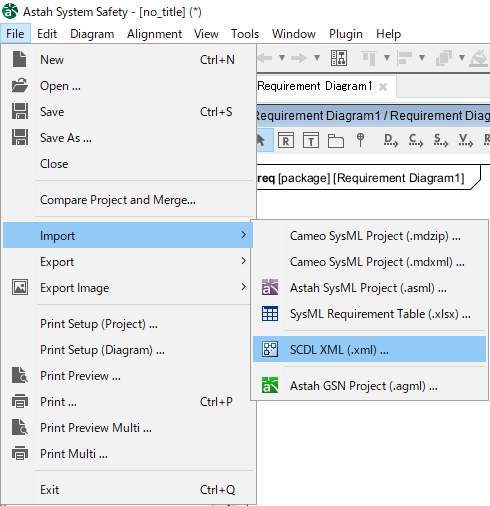Viewport: 490px width, 506px height.
Task: Select the Satisfy (S) relation tool
Action: click(440, 140)
